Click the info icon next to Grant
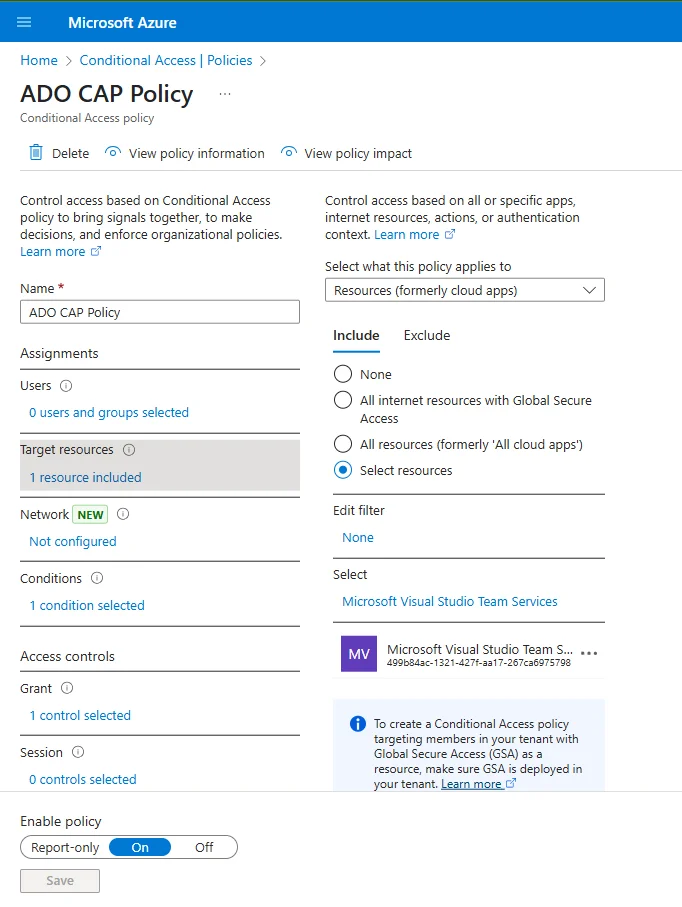 [67, 688]
